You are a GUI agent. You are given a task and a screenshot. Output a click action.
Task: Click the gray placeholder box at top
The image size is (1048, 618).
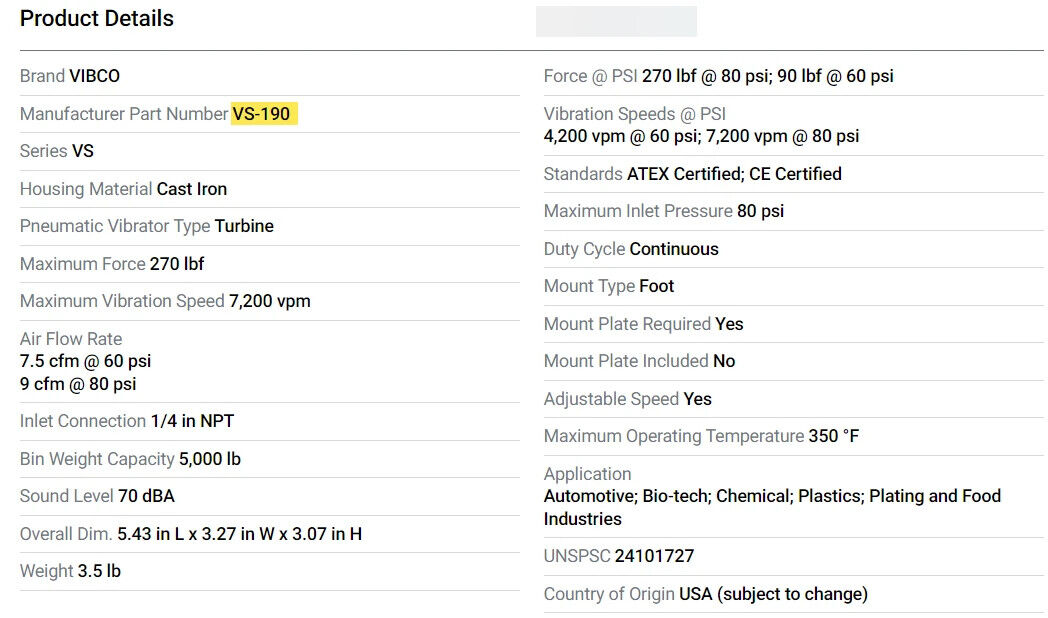pyautogui.click(x=616, y=21)
